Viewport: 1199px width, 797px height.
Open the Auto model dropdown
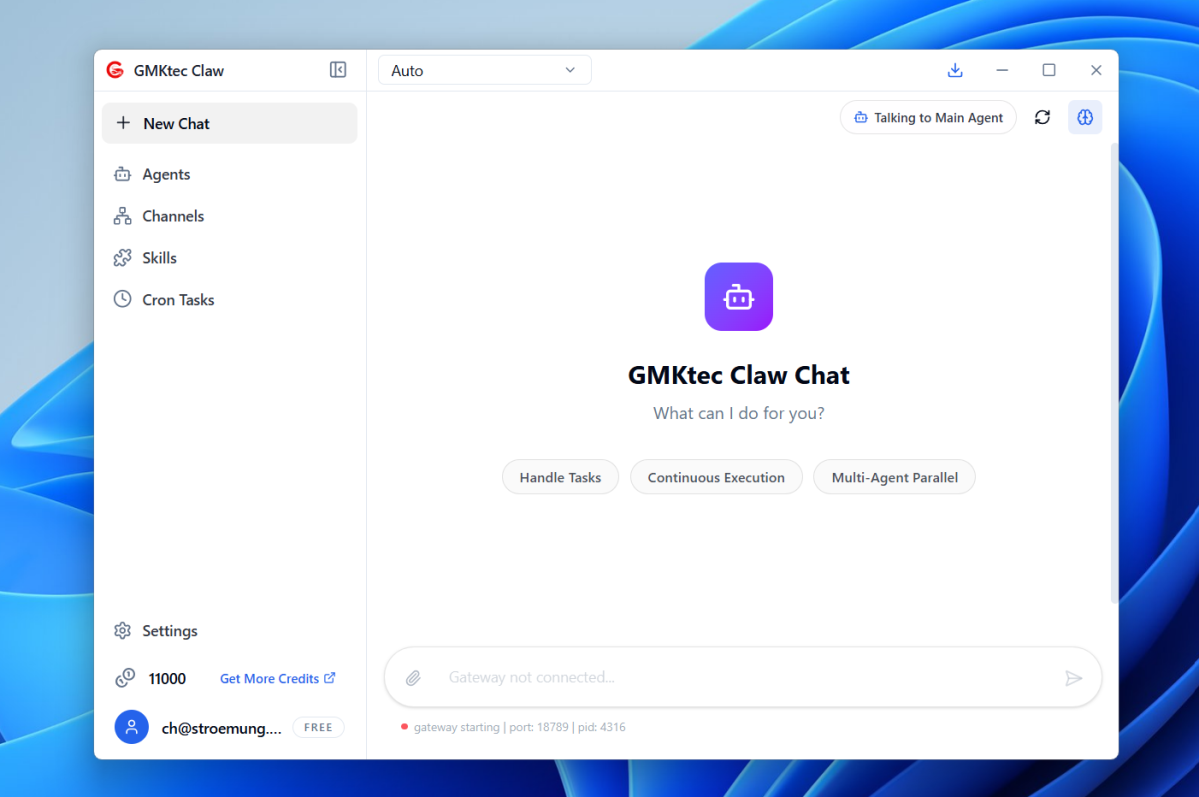point(484,70)
